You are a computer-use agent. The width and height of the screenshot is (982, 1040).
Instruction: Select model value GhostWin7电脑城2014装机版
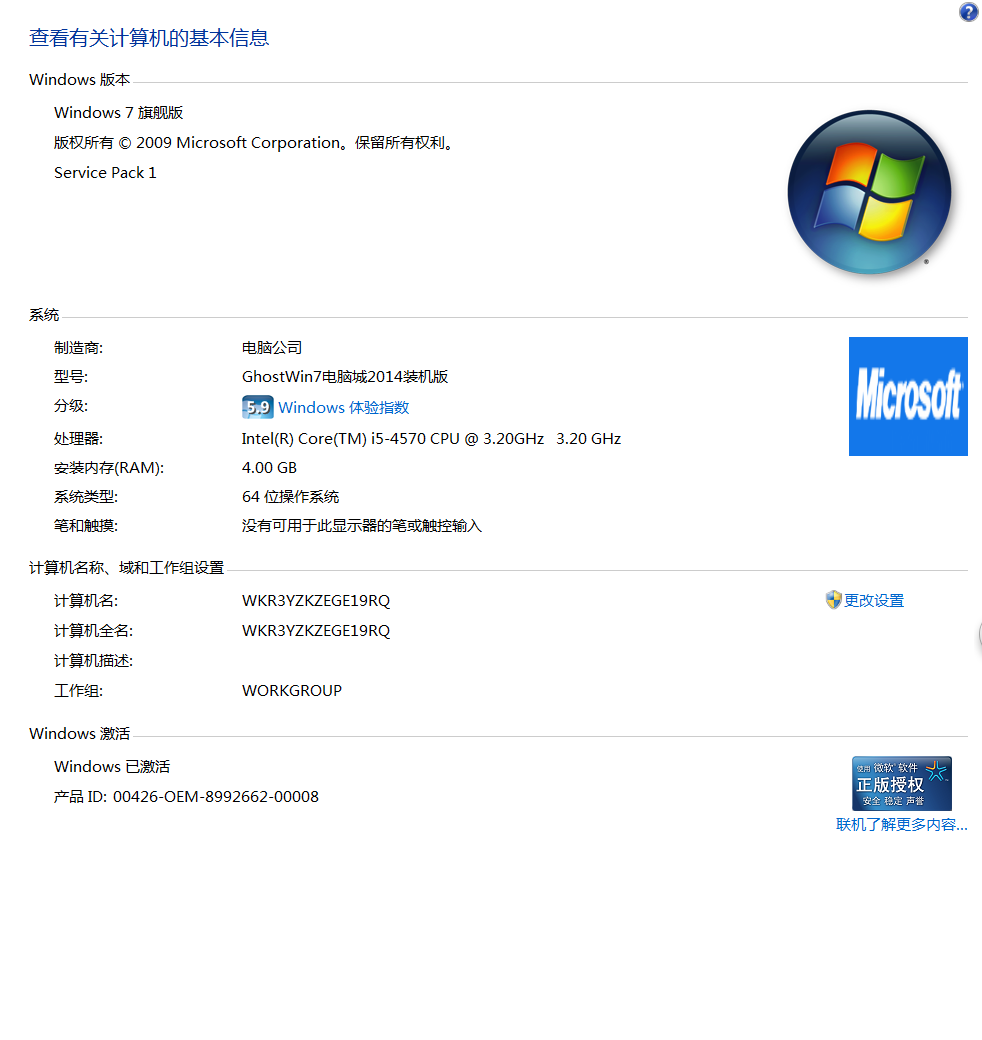345,377
